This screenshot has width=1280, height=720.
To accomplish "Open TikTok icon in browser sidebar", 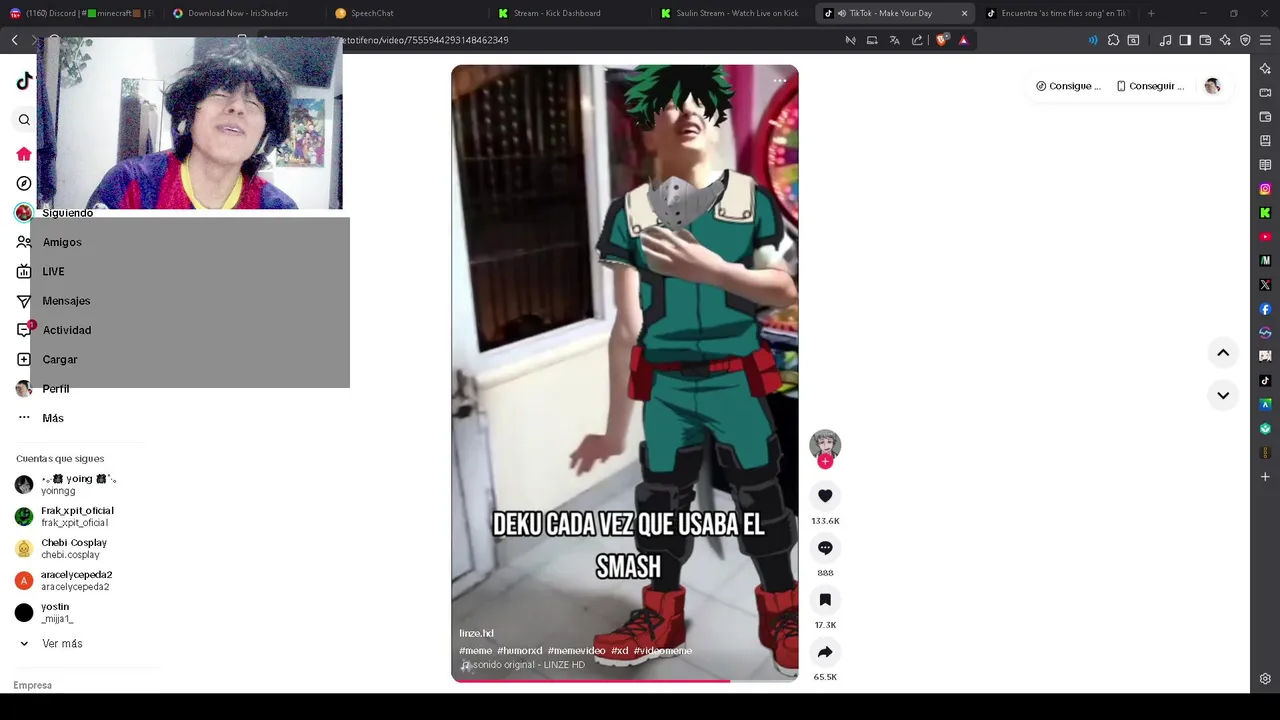I will (1265, 381).
